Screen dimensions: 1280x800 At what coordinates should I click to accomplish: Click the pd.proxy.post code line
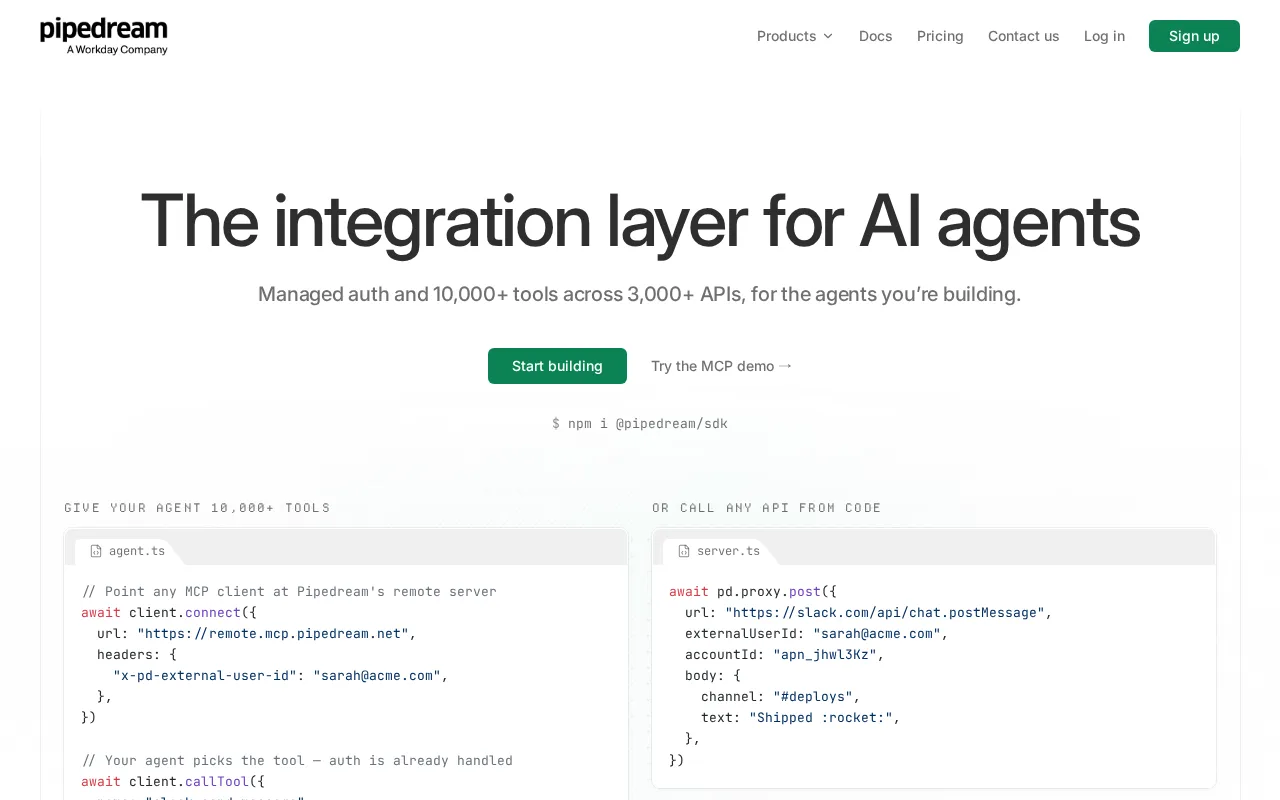point(753,592)
